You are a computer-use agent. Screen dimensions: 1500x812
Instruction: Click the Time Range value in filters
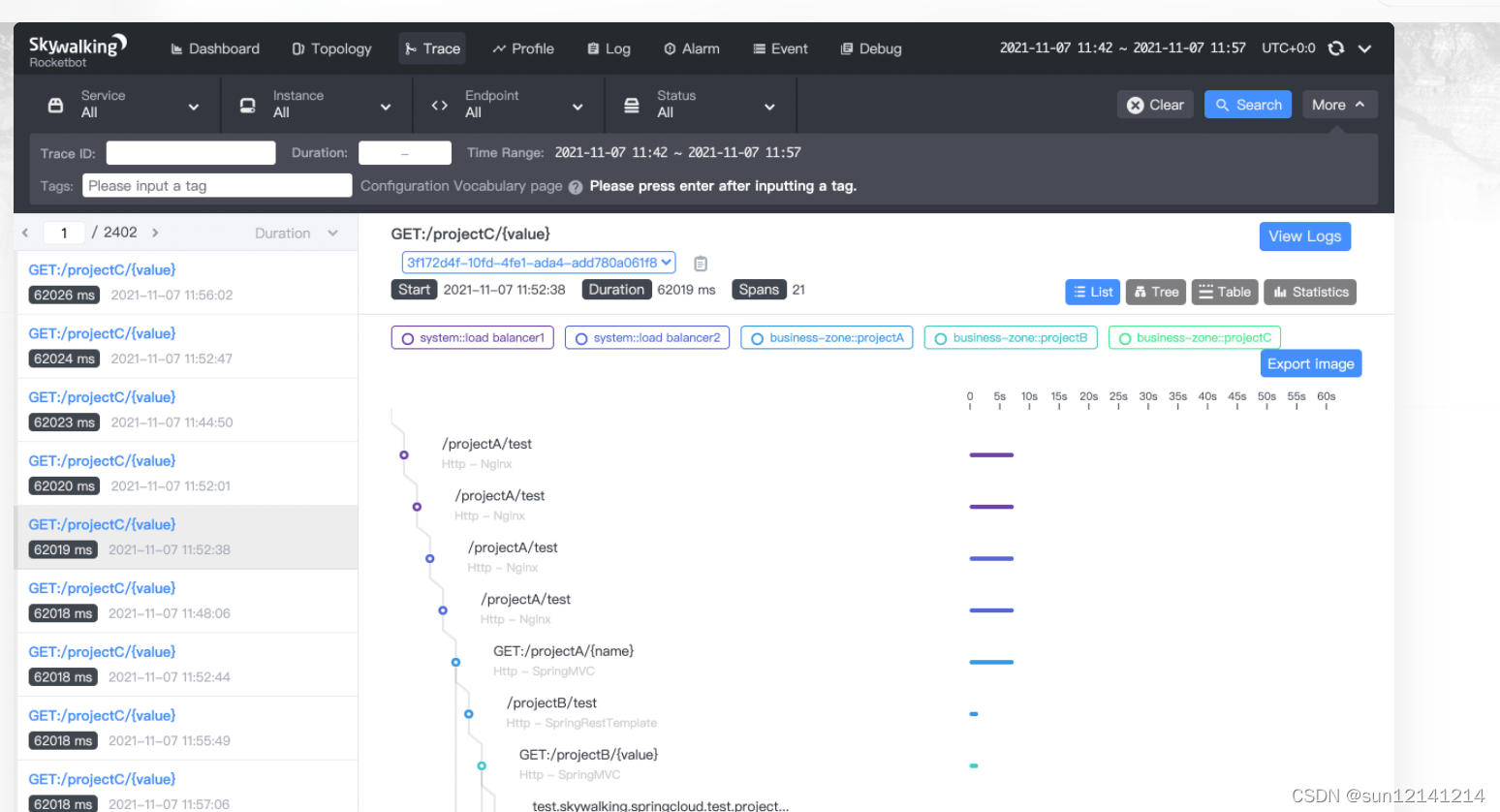coord(677,152)
